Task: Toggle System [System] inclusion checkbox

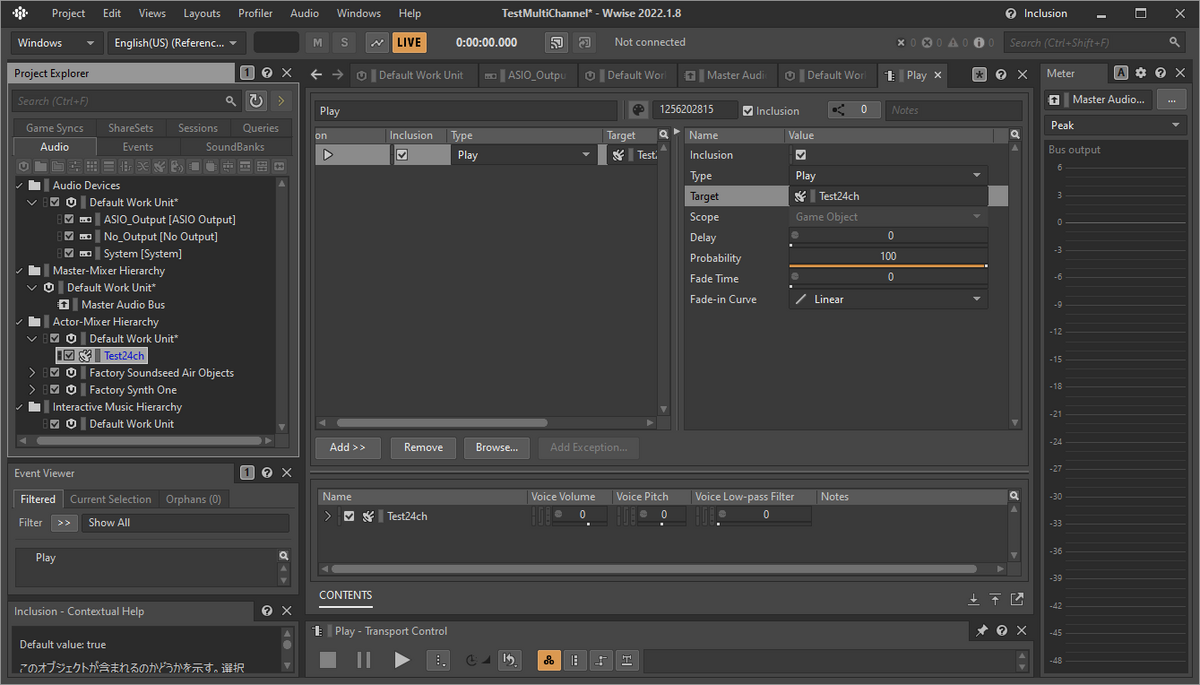Action: (69, 253)
